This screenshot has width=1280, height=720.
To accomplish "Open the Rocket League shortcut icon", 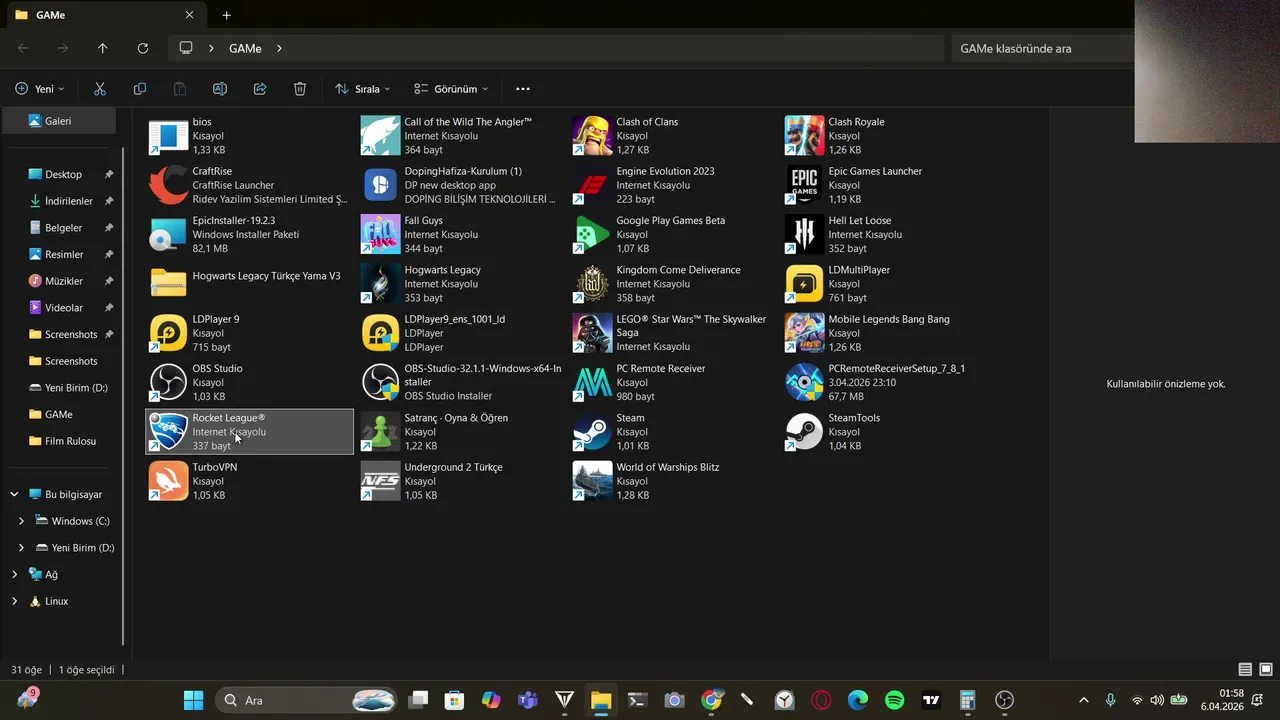I will [168, 432].
